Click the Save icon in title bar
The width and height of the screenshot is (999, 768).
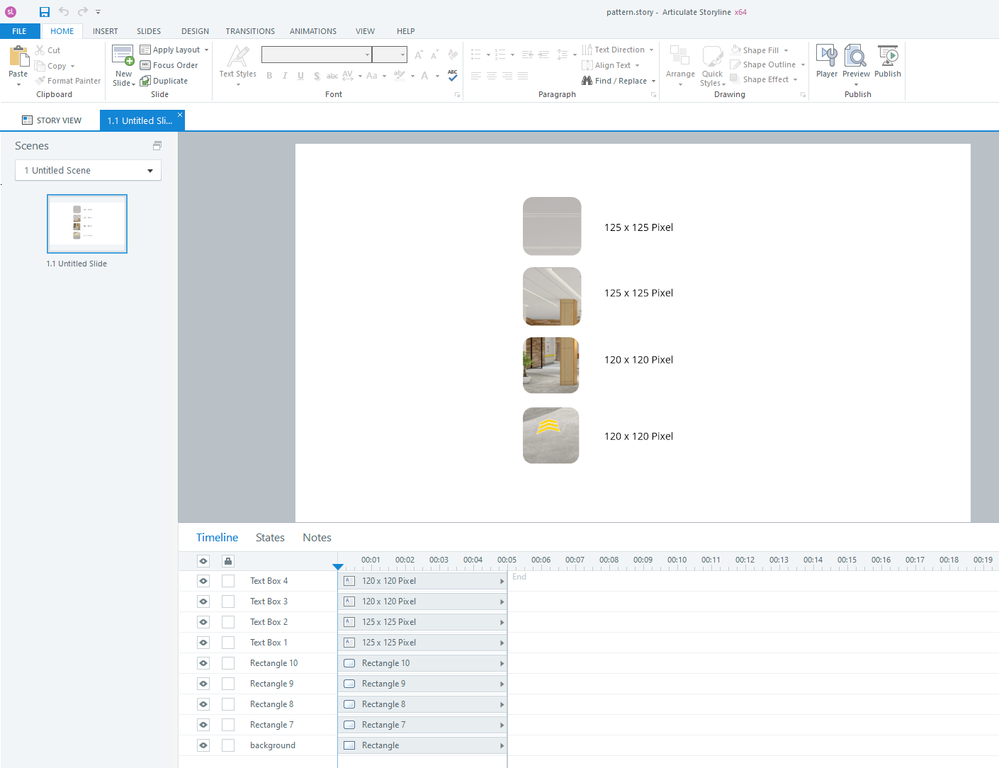[x=45, y=11]
